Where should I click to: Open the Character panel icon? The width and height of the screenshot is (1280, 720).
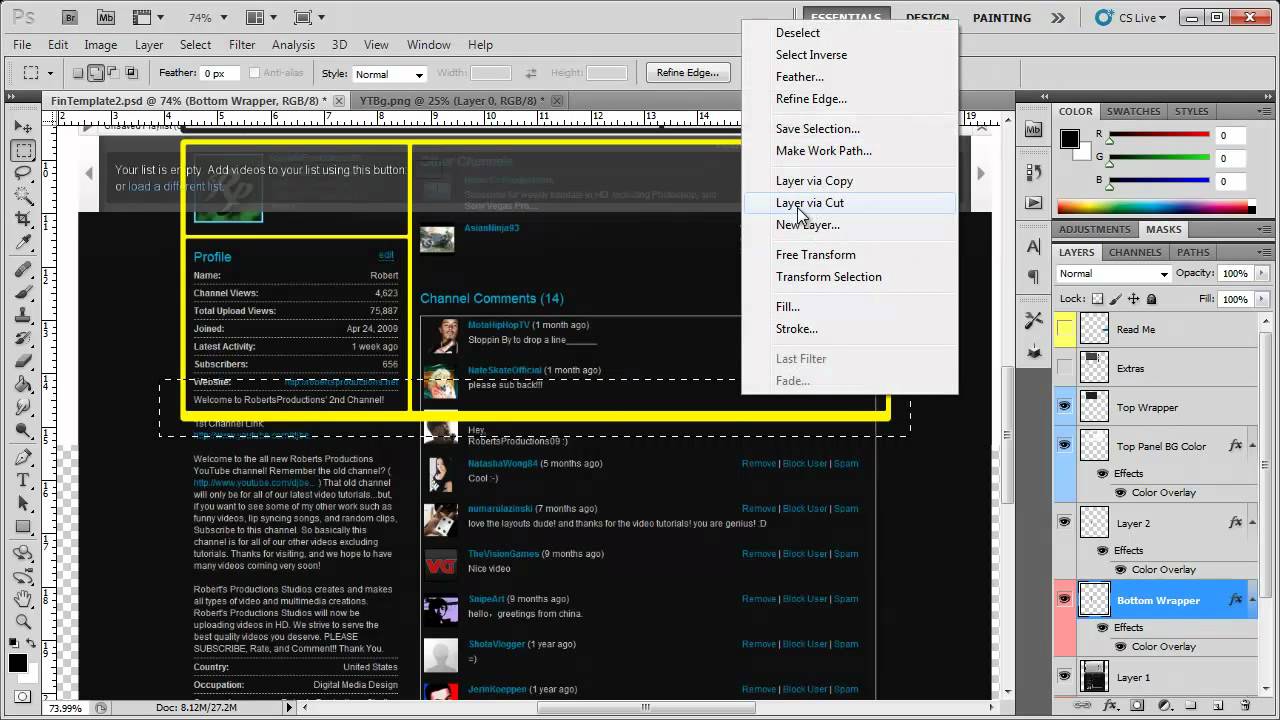coord(1034,248)
